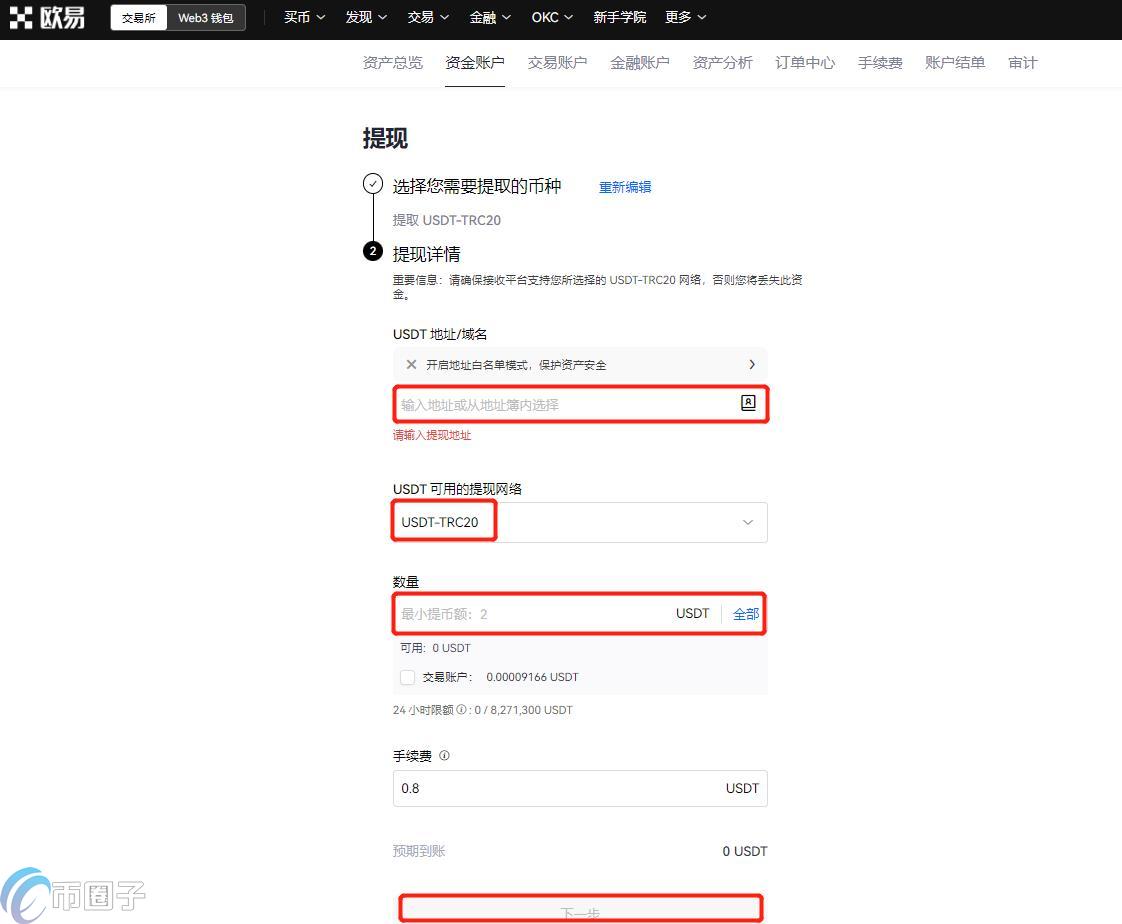Click 全部 to fill maximum amount
This screenshot has width=1122, height=924.
point(745,613)
